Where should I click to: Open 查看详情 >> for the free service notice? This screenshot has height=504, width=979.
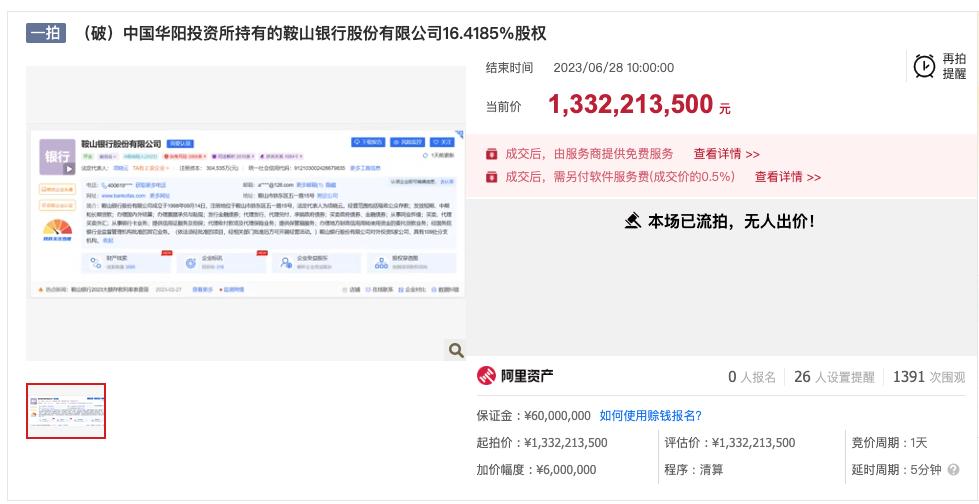pyautogui.click(x=727, y=154)
